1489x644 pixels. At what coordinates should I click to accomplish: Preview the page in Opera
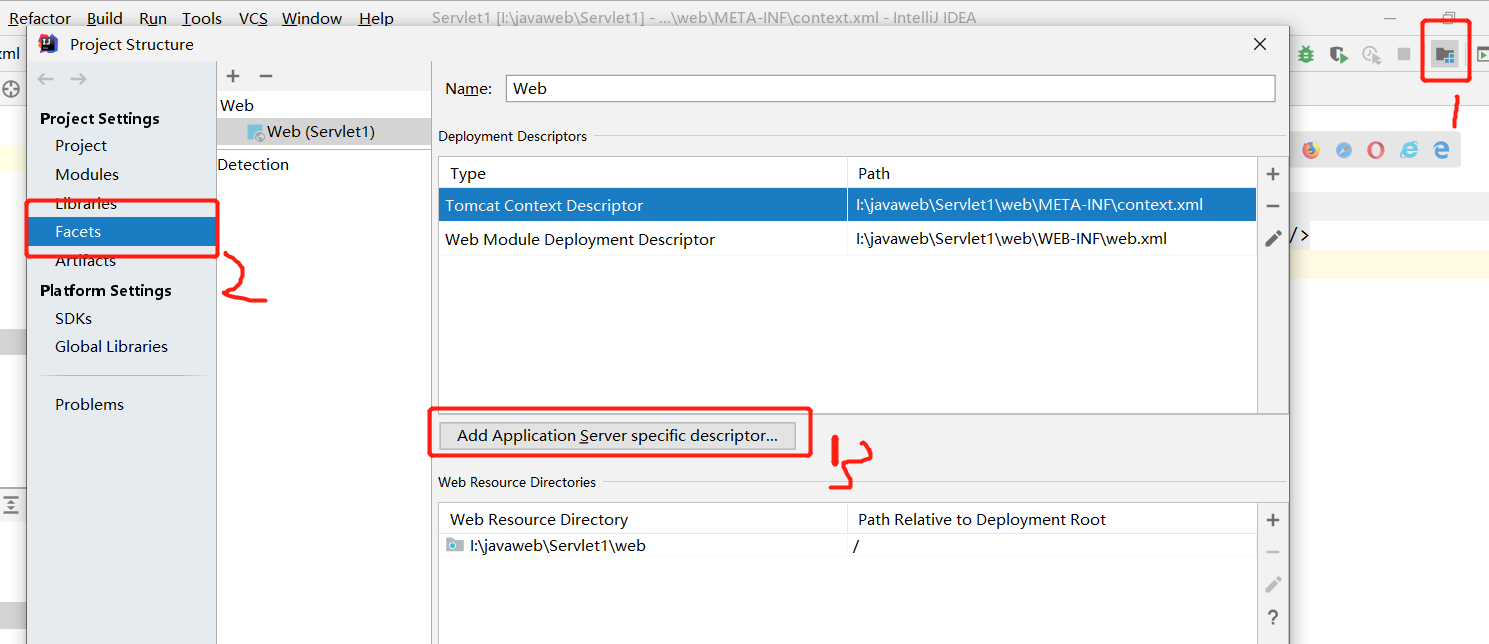[x=1375, y=150]
